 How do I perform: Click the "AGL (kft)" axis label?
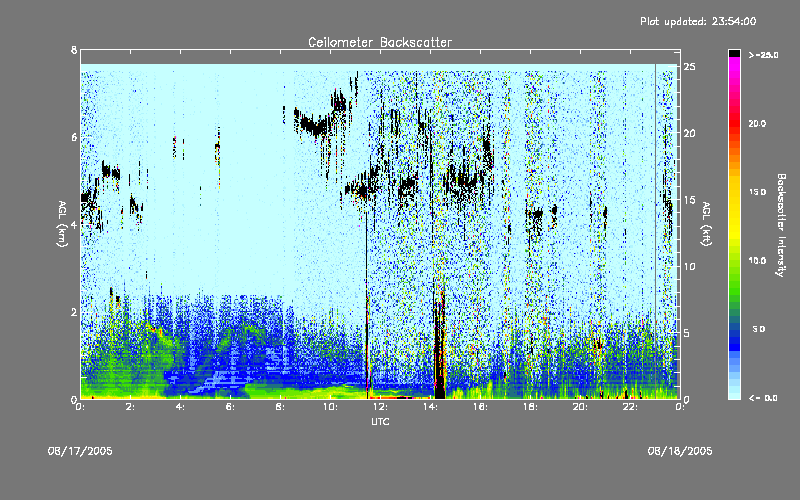[706, 224]
